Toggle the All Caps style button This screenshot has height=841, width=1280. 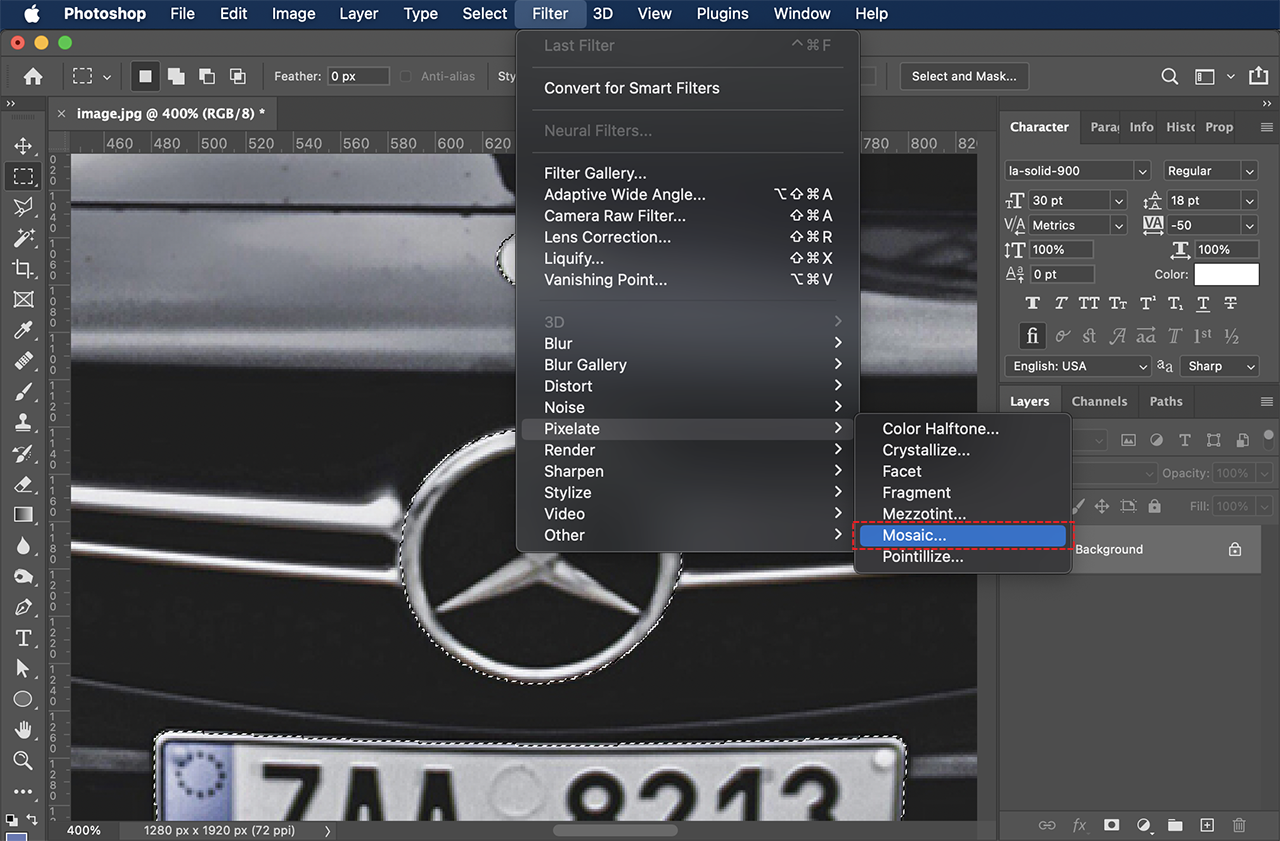(x=1089, y=303)
